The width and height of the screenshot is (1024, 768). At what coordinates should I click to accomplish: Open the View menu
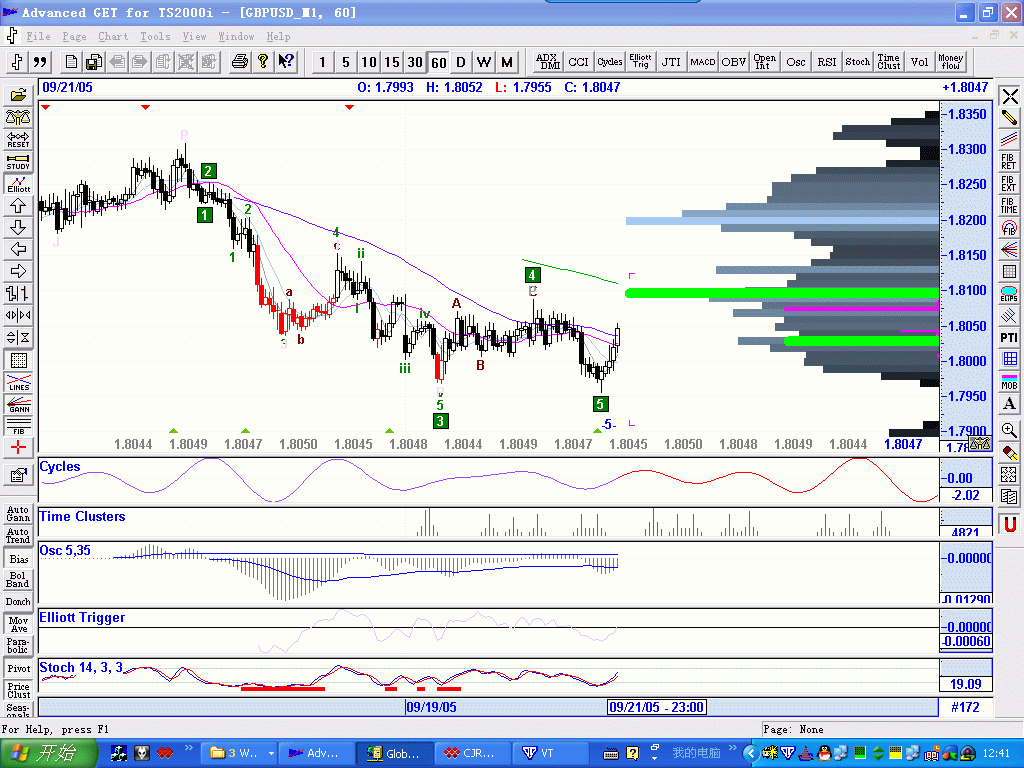pos(194,37)
